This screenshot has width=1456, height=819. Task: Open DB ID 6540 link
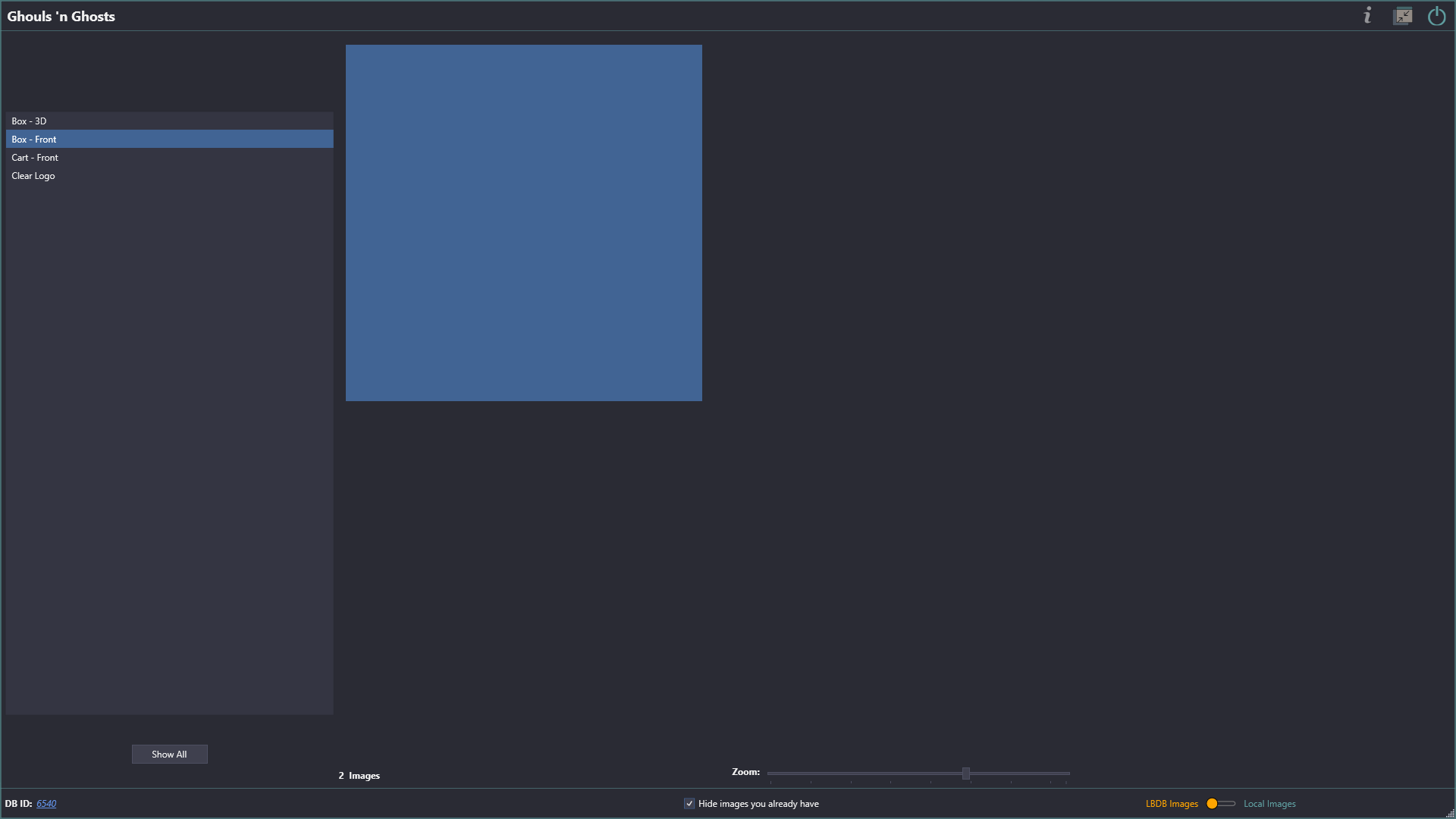(x=46, y=804)
